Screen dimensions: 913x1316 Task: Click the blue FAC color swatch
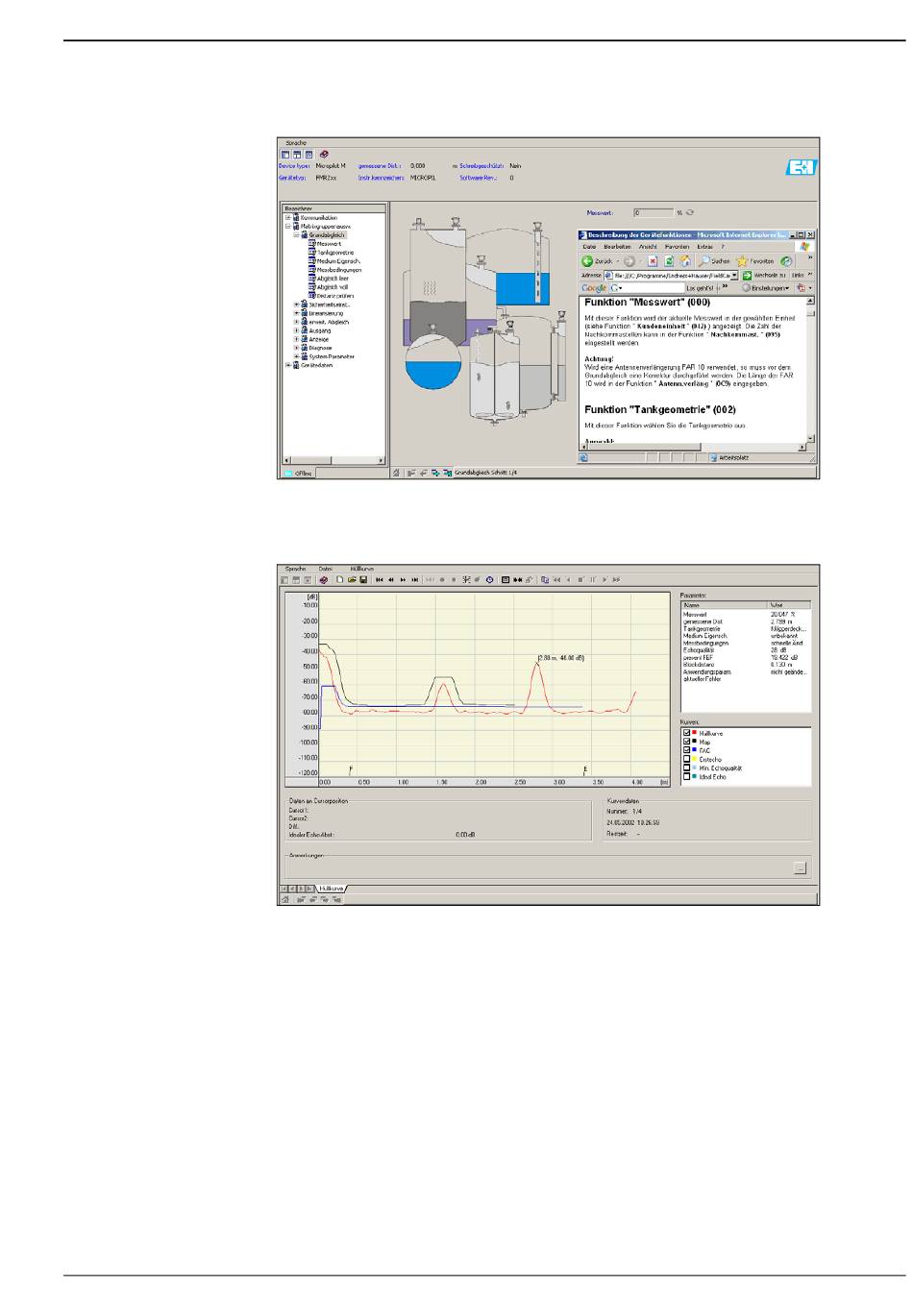(x=695, y=750)
